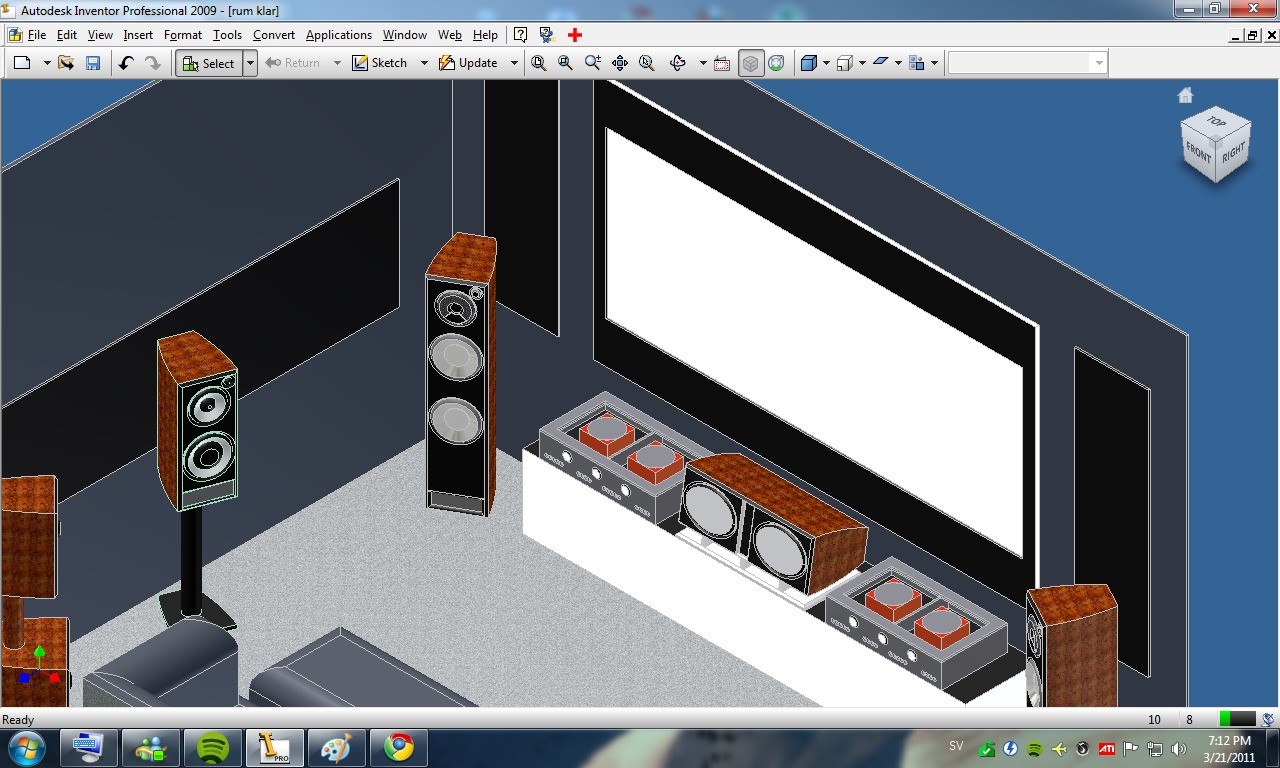Save the document with the floppy disk icon

coord(93,63)
